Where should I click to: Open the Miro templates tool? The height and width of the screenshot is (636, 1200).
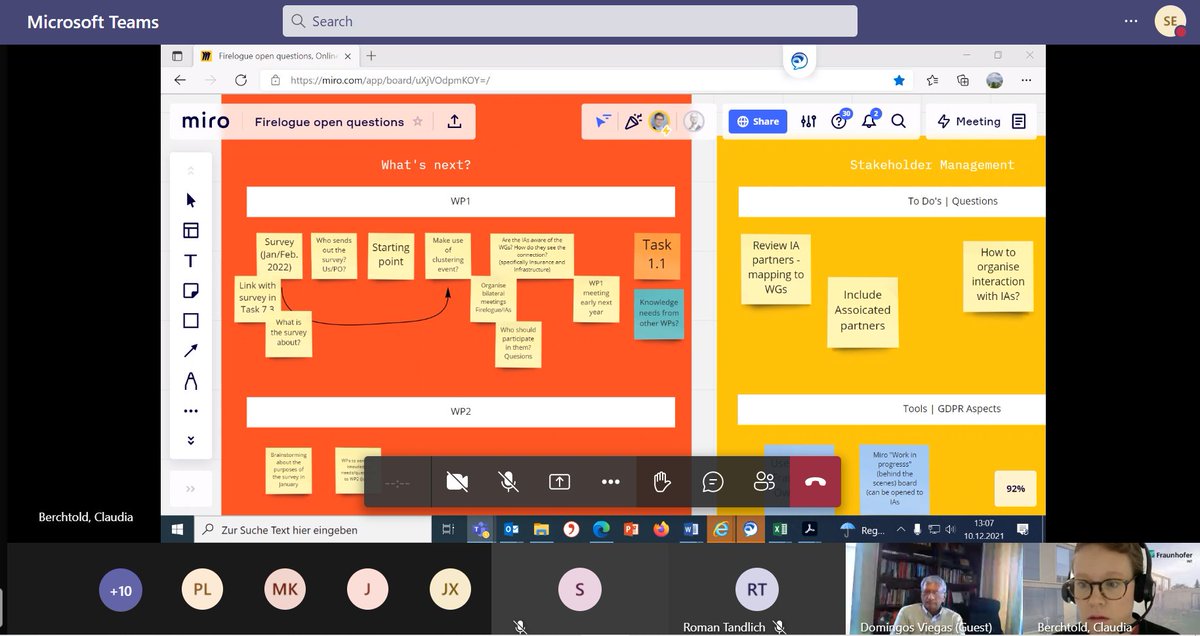click(191, 231)
